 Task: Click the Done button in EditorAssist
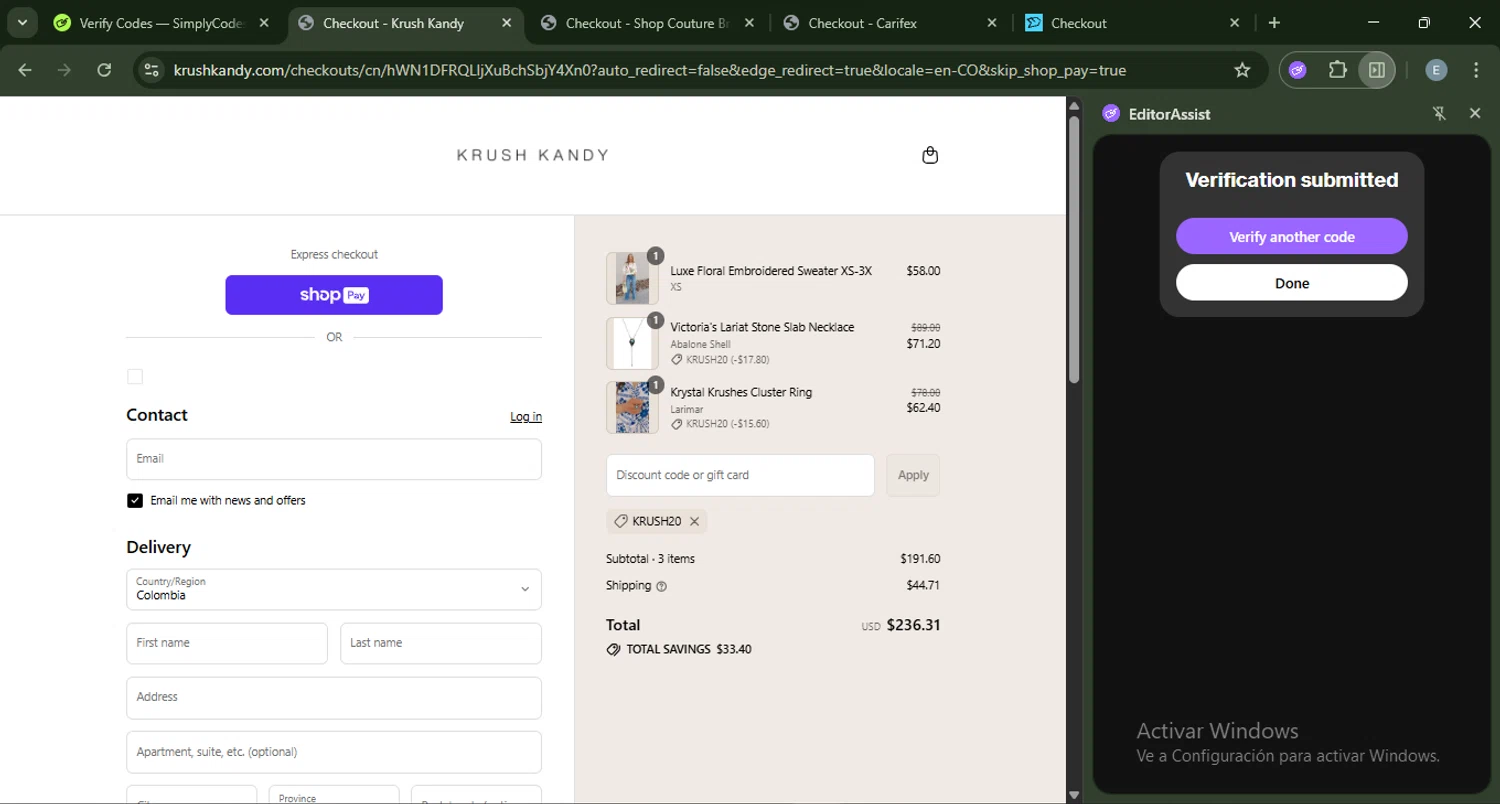pyautogui.click(x=1292, y=283)
